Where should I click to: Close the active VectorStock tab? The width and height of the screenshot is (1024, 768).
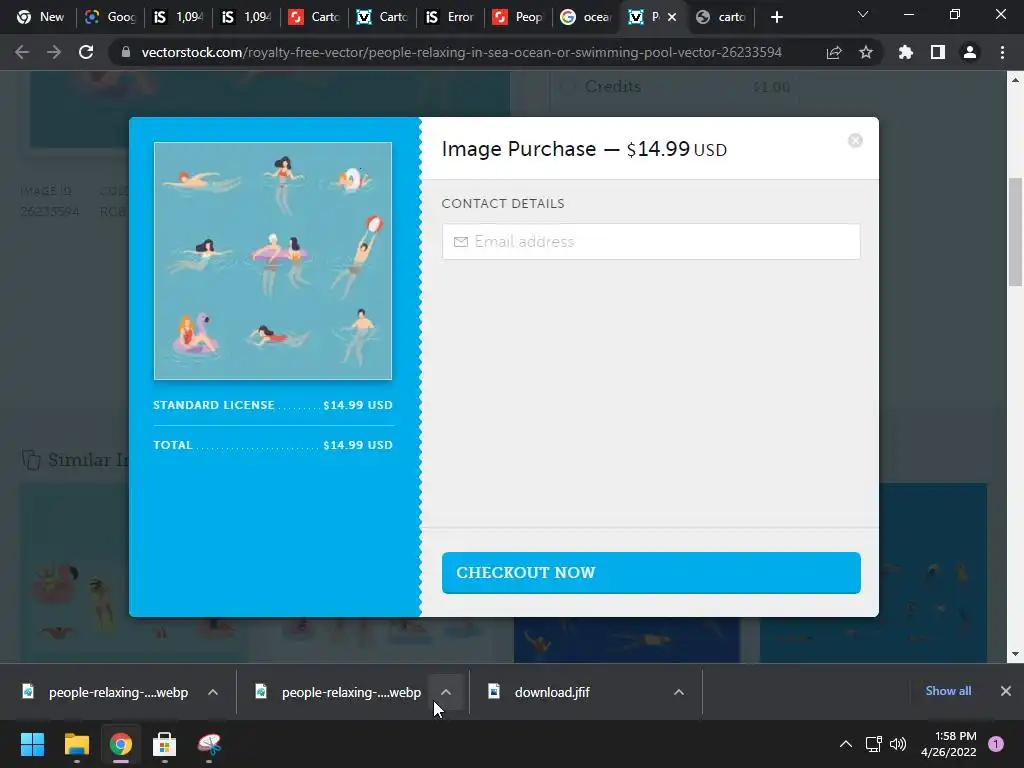point(672,17)
